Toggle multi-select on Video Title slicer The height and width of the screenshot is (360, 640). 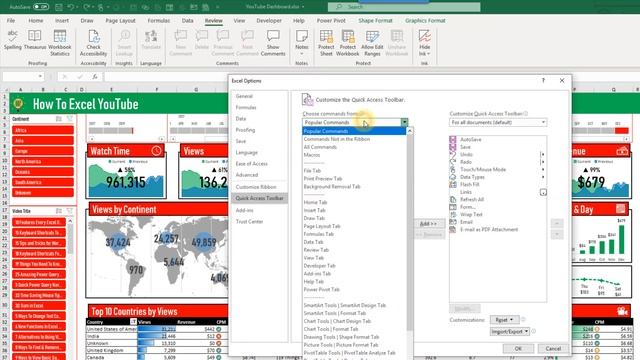pyautogui.click(x=59, y=211)
